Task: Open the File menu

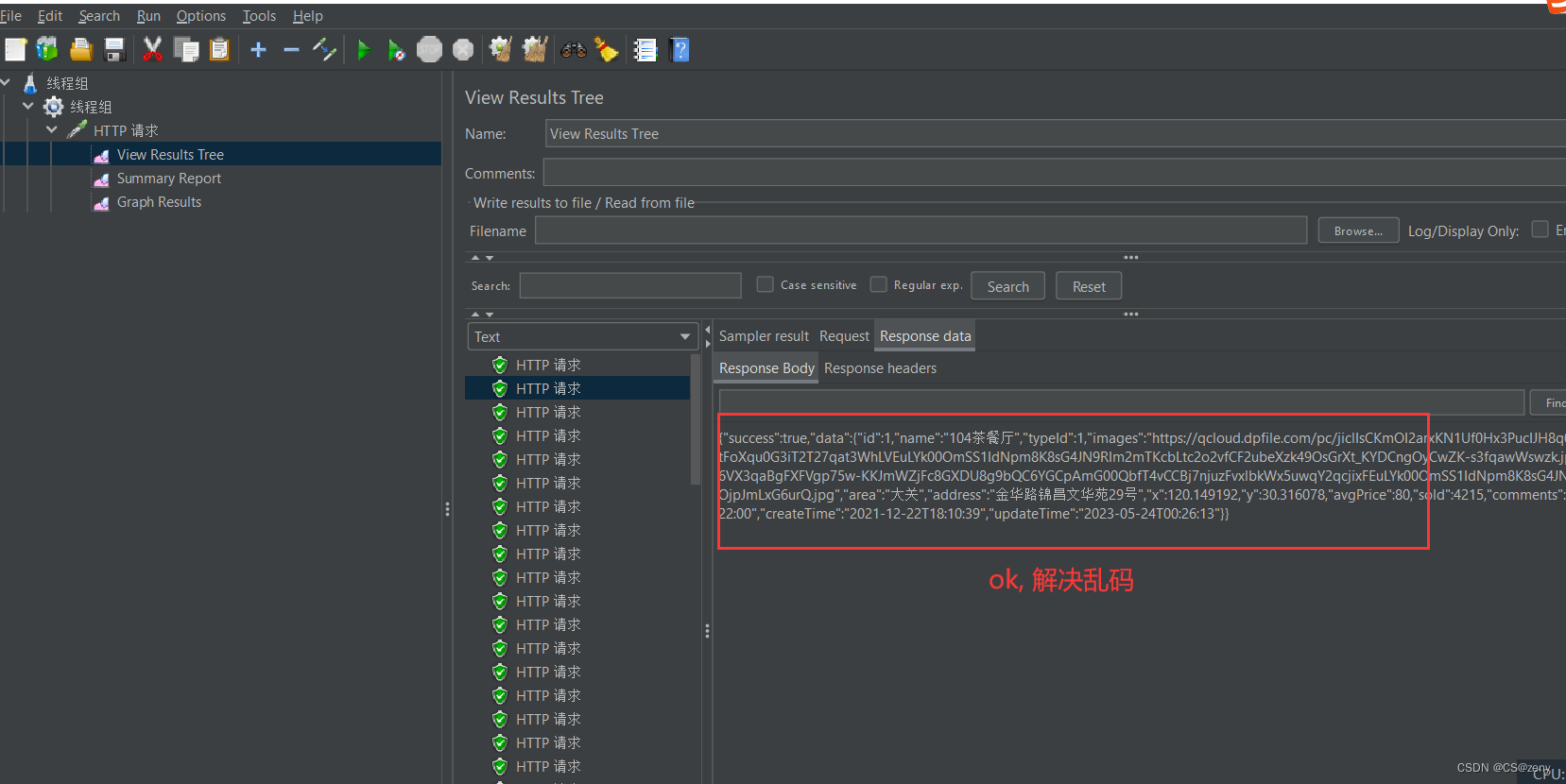Action: 10,16
